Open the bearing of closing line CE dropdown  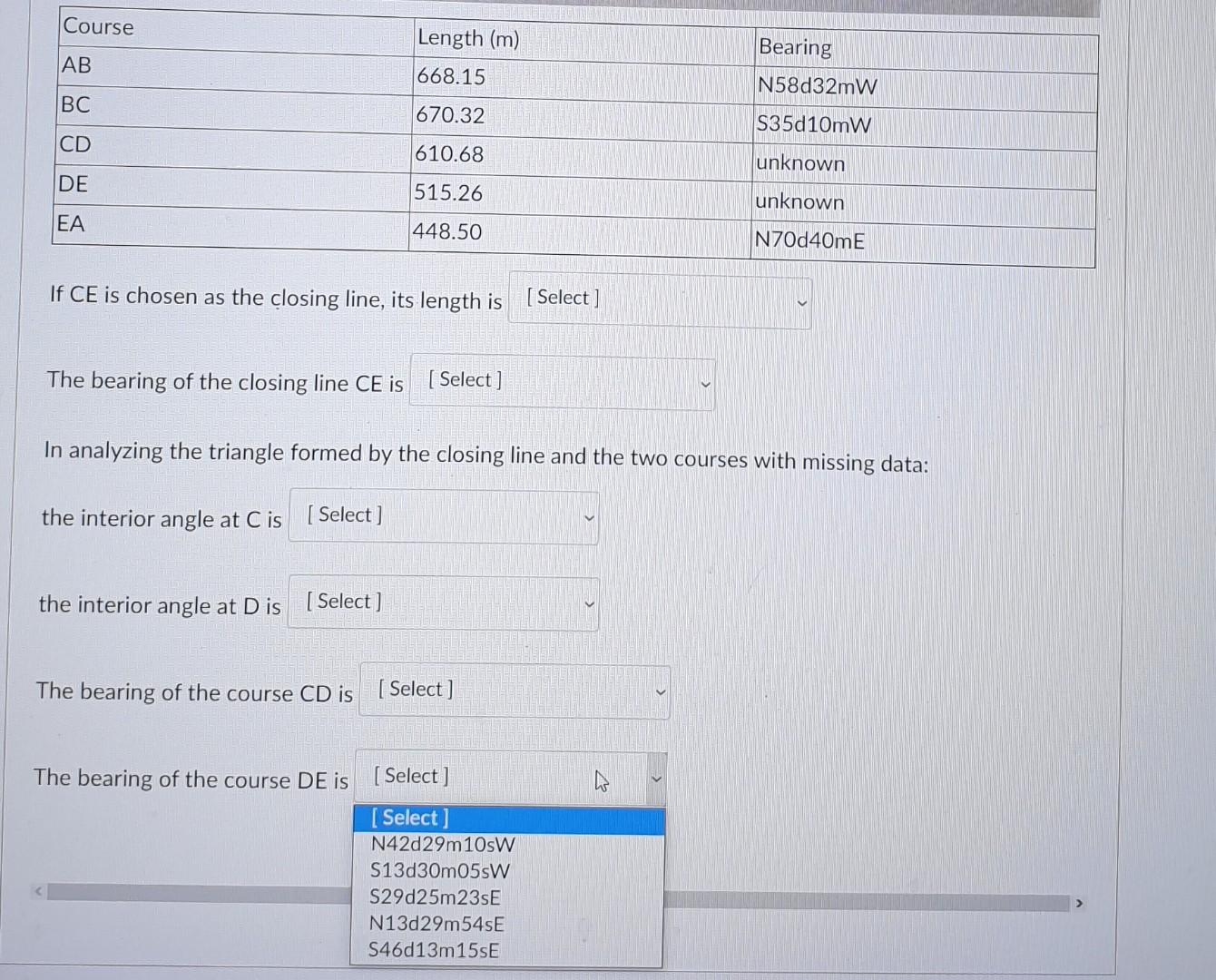click(562, 382)
